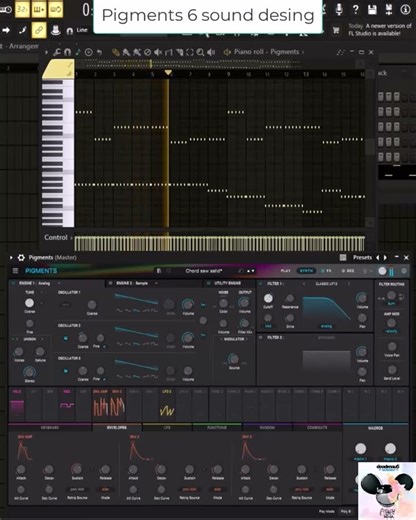Click the info circle icon in FL toolbar
This screenshot has height=520, width=416.
coord(405,9)
